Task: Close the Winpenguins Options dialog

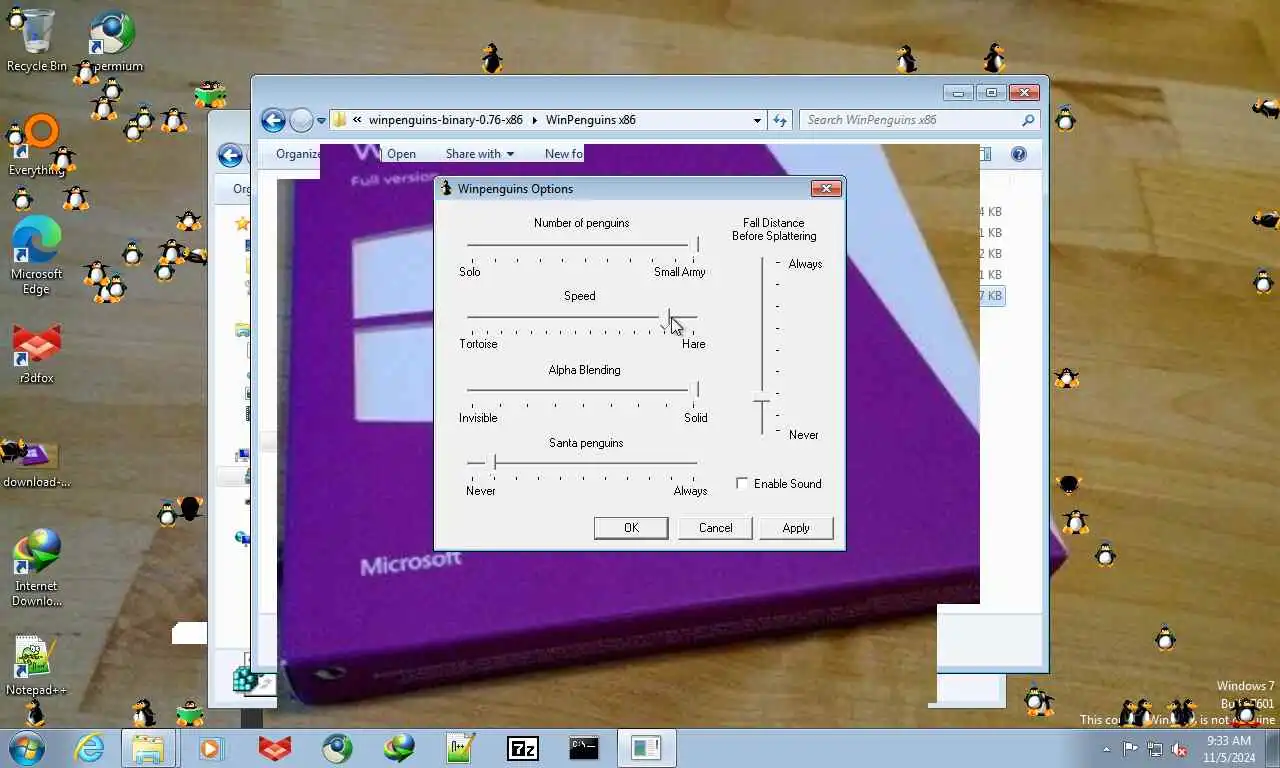Action: click(x=826, y=188)
